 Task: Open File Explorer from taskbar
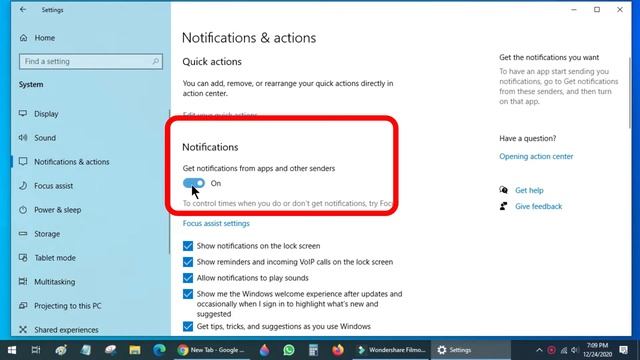click(135, 350)
